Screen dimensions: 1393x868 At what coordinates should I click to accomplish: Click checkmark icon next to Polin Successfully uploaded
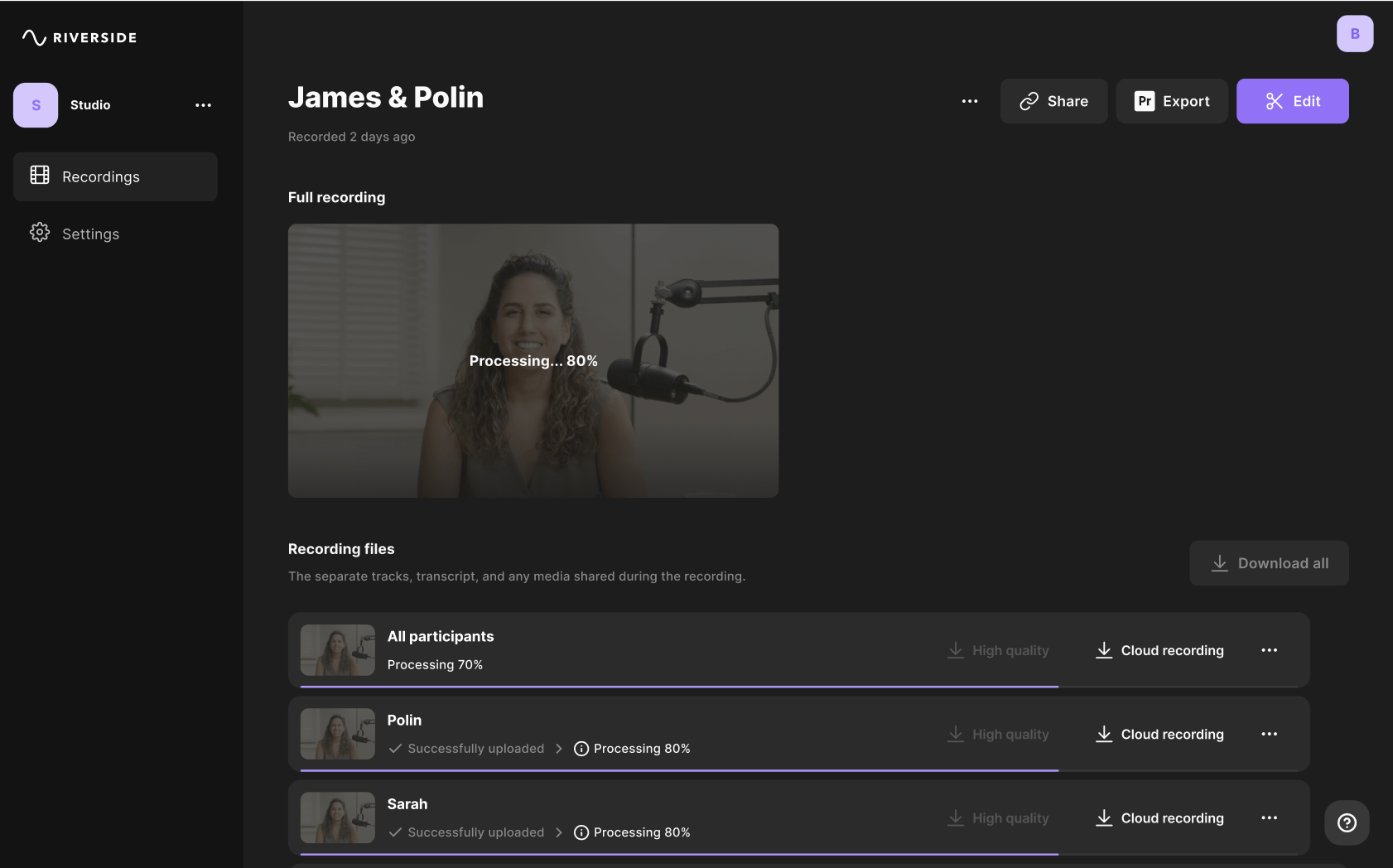395,749
